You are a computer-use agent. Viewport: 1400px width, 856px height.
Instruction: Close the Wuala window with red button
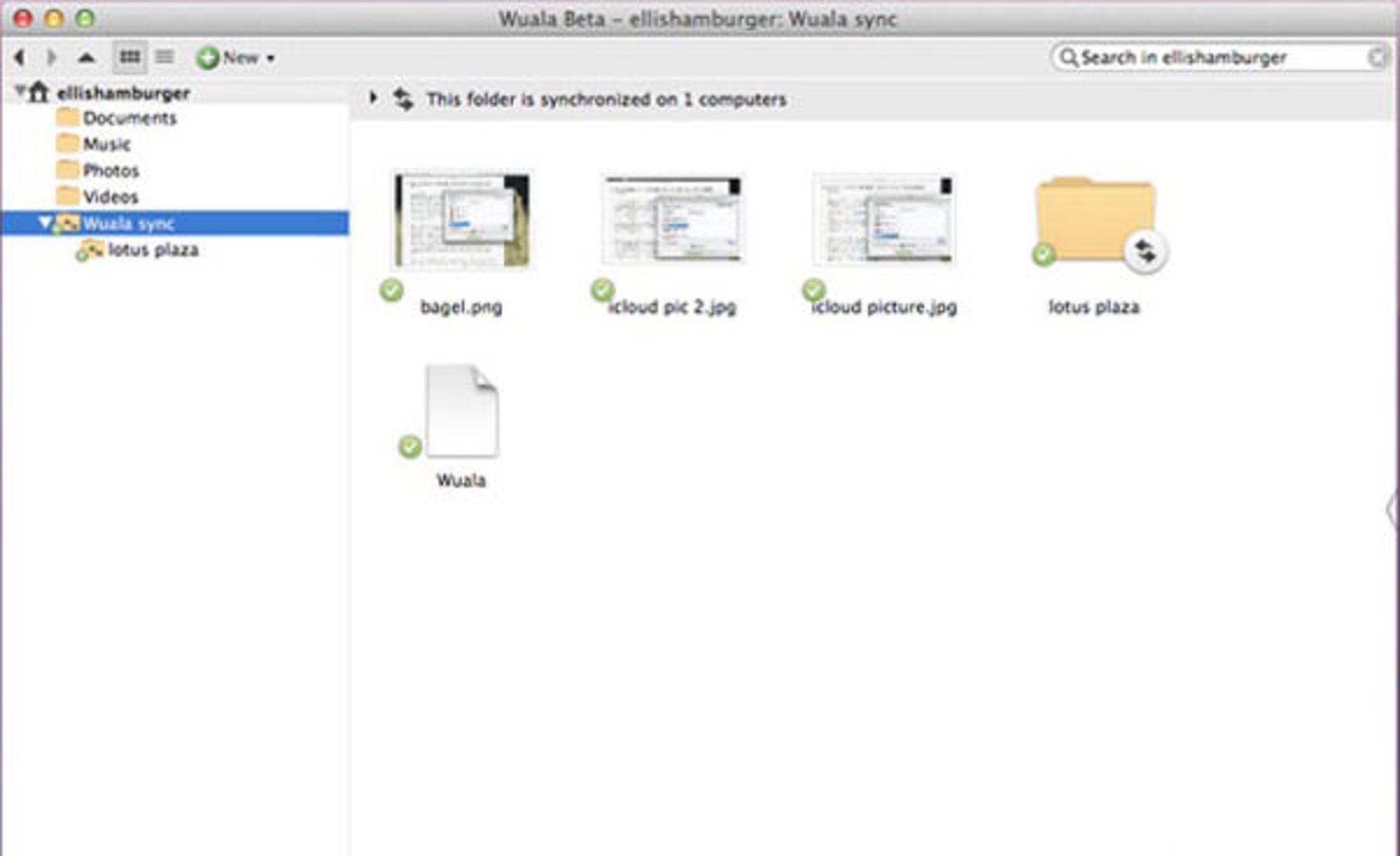pyautogui.click(x=23, y=18)
